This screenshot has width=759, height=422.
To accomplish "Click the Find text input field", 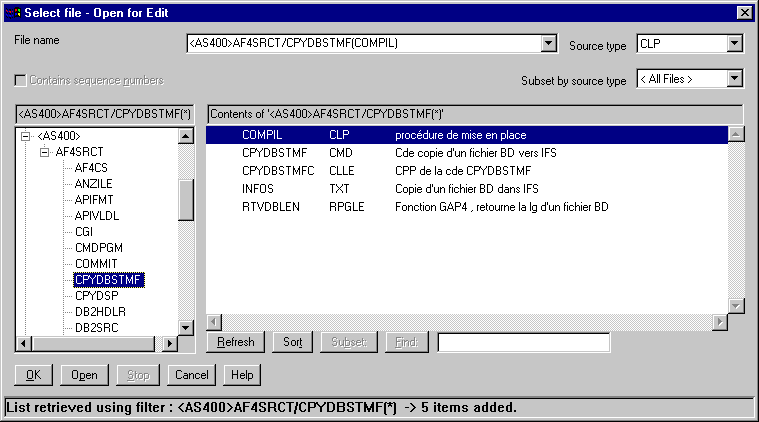I will coord(523,343).
